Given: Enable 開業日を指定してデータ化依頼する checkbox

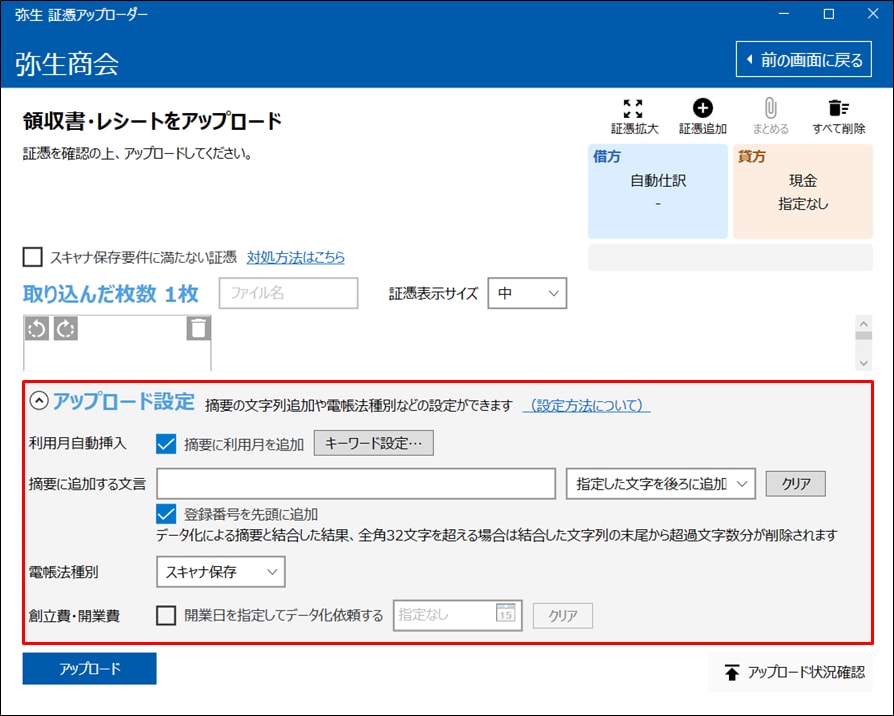Looking at the screenshot, I should (x=167, y=615).
